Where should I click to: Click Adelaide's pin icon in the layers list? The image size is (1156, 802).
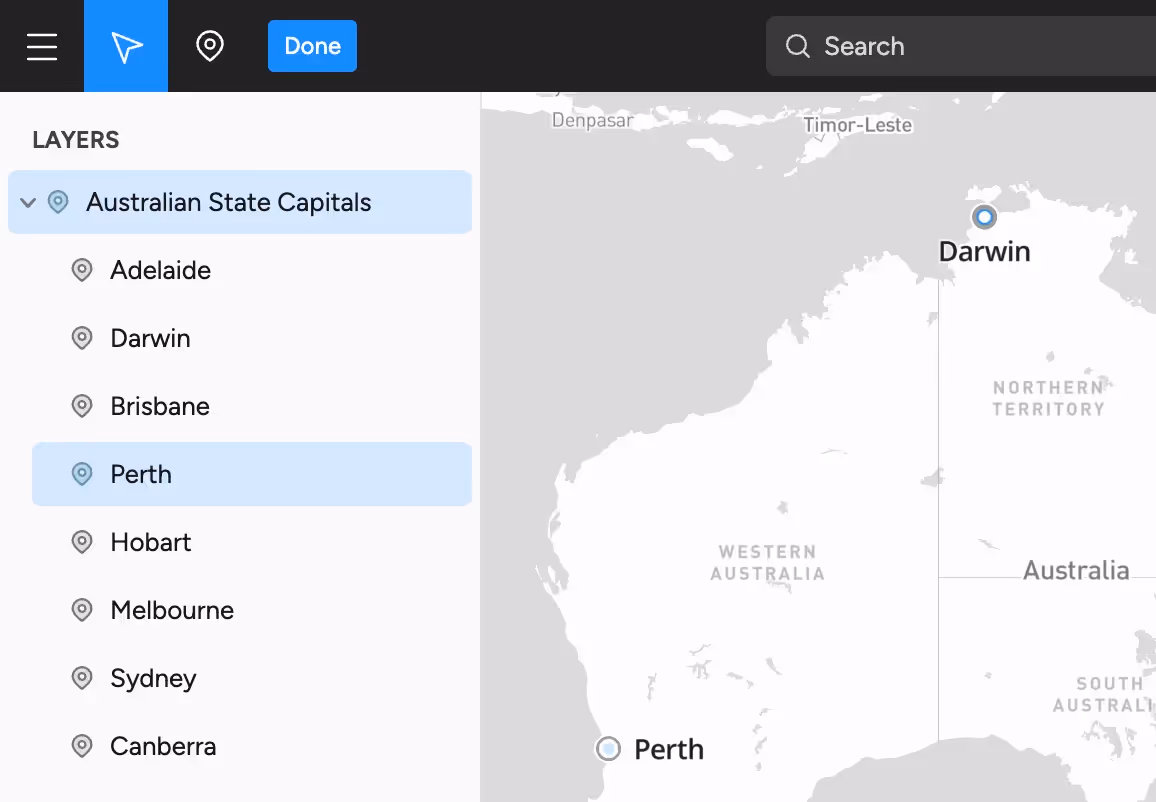click(81, 269)
